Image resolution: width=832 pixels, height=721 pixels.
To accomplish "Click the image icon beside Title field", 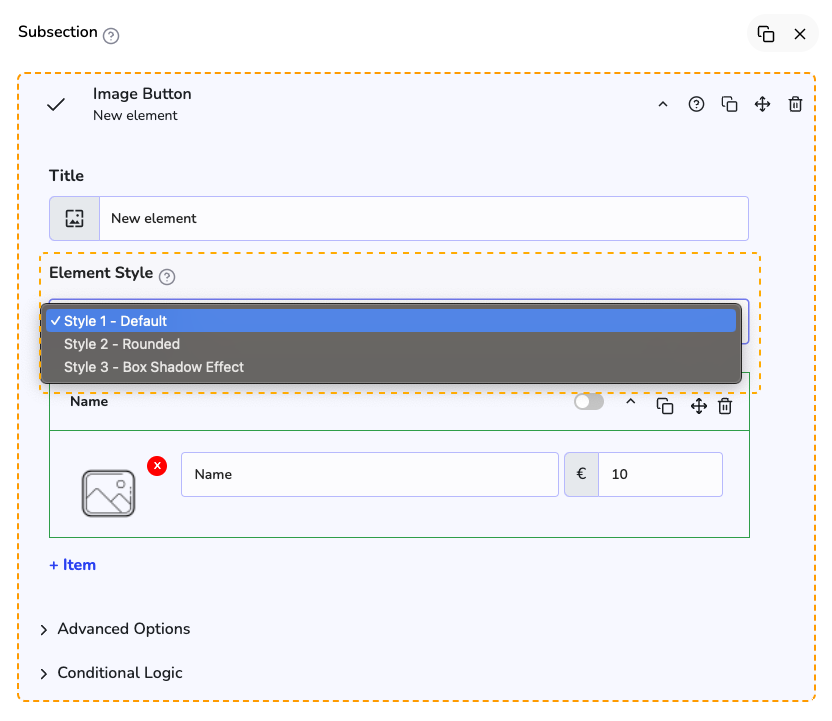I will tap(74, 218).
